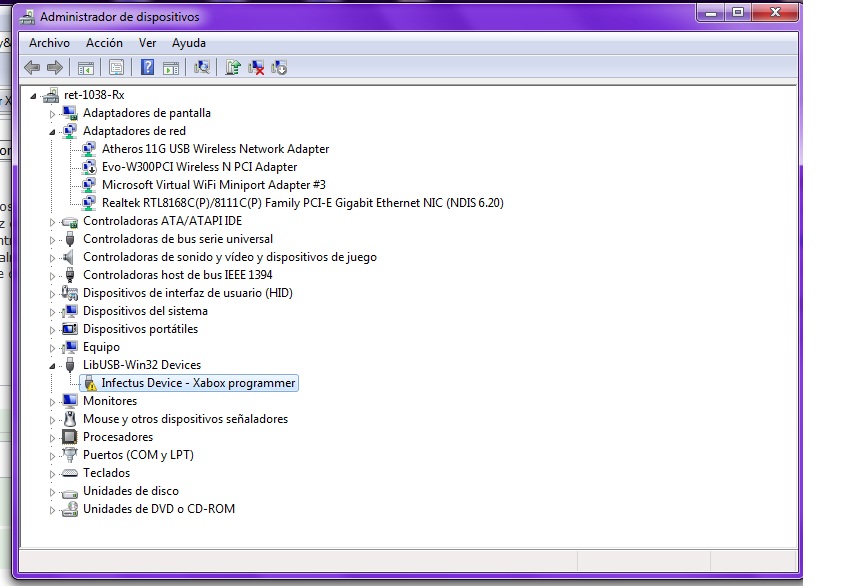Open the Archivo menu

pos(50,43)
